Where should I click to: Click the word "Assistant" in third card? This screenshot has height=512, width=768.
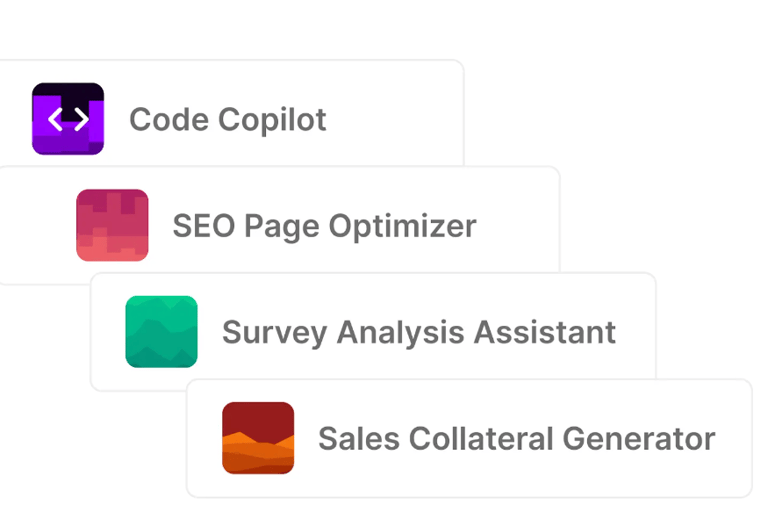point(545,332)
